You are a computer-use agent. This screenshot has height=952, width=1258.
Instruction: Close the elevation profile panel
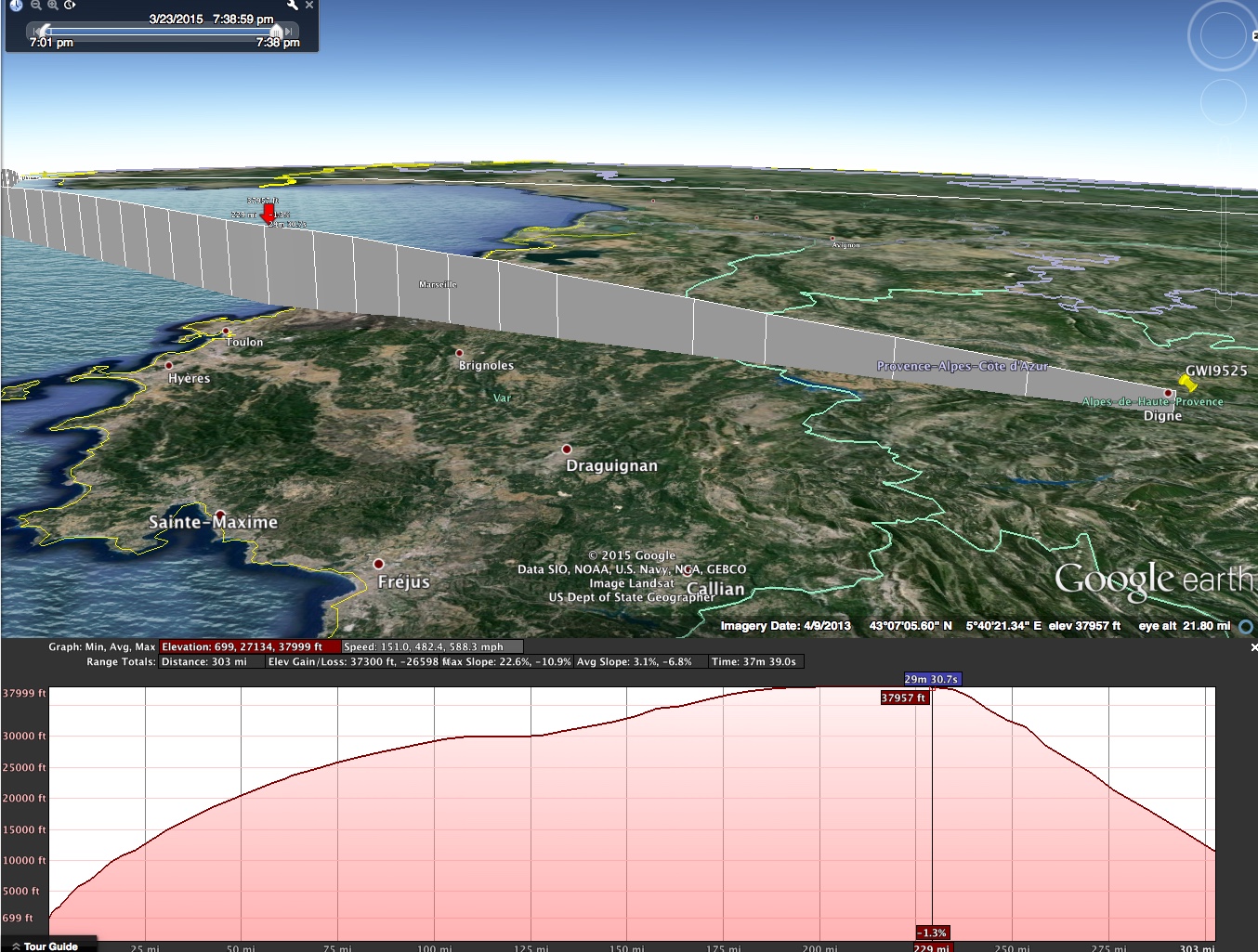1253,647
